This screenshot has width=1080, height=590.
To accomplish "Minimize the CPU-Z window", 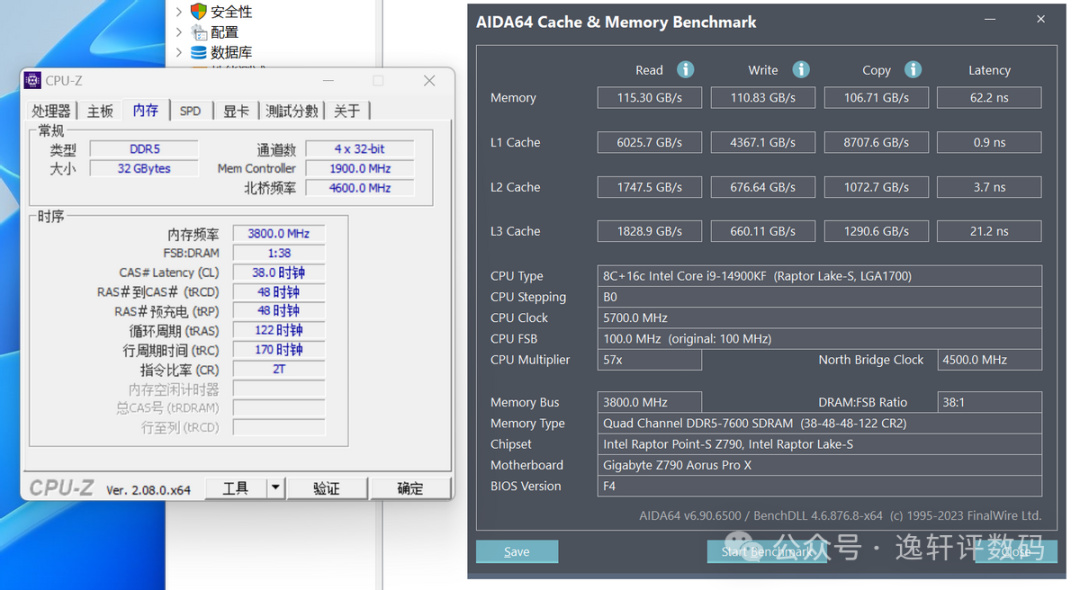I will 329,81.
